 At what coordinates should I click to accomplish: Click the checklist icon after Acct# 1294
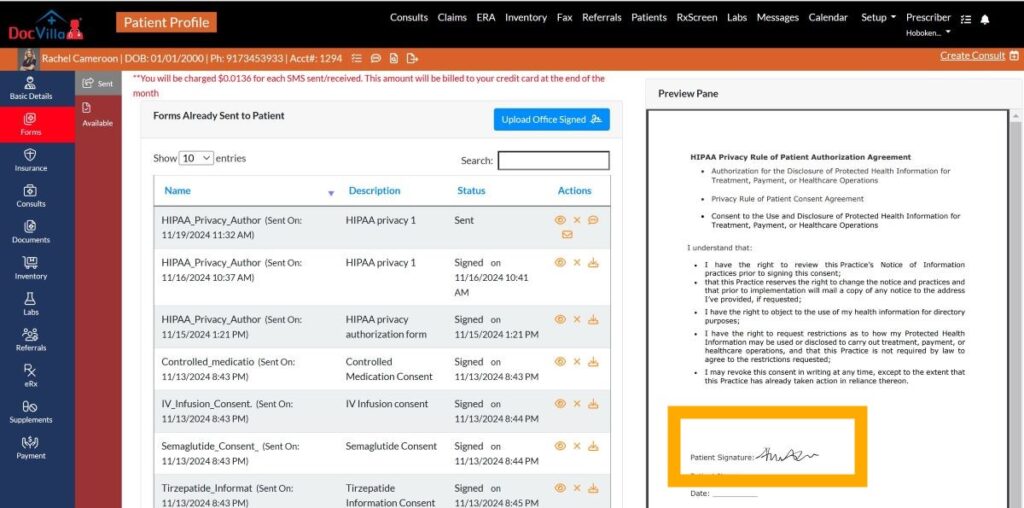point(357,58)
